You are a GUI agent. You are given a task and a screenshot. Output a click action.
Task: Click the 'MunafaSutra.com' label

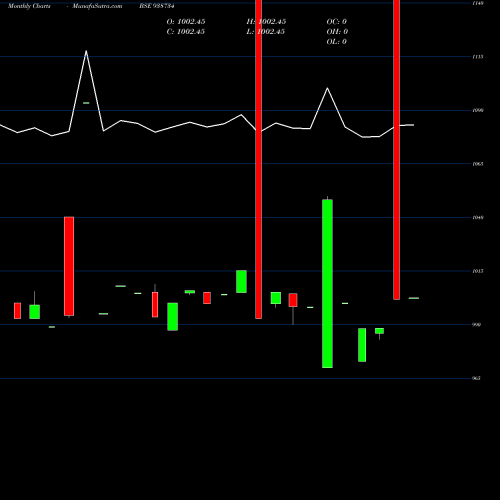point(97,6)
